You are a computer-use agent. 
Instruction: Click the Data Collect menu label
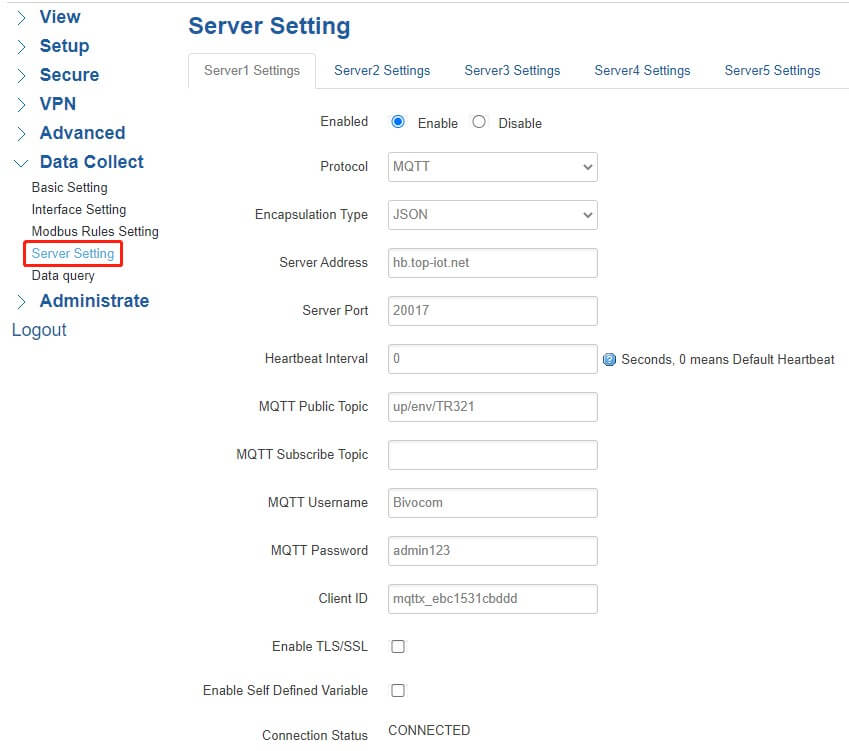(x=92, y=162)
